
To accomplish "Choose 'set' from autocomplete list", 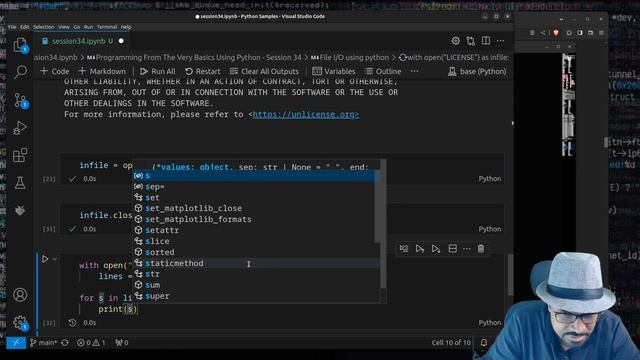I will click(256, 198).
